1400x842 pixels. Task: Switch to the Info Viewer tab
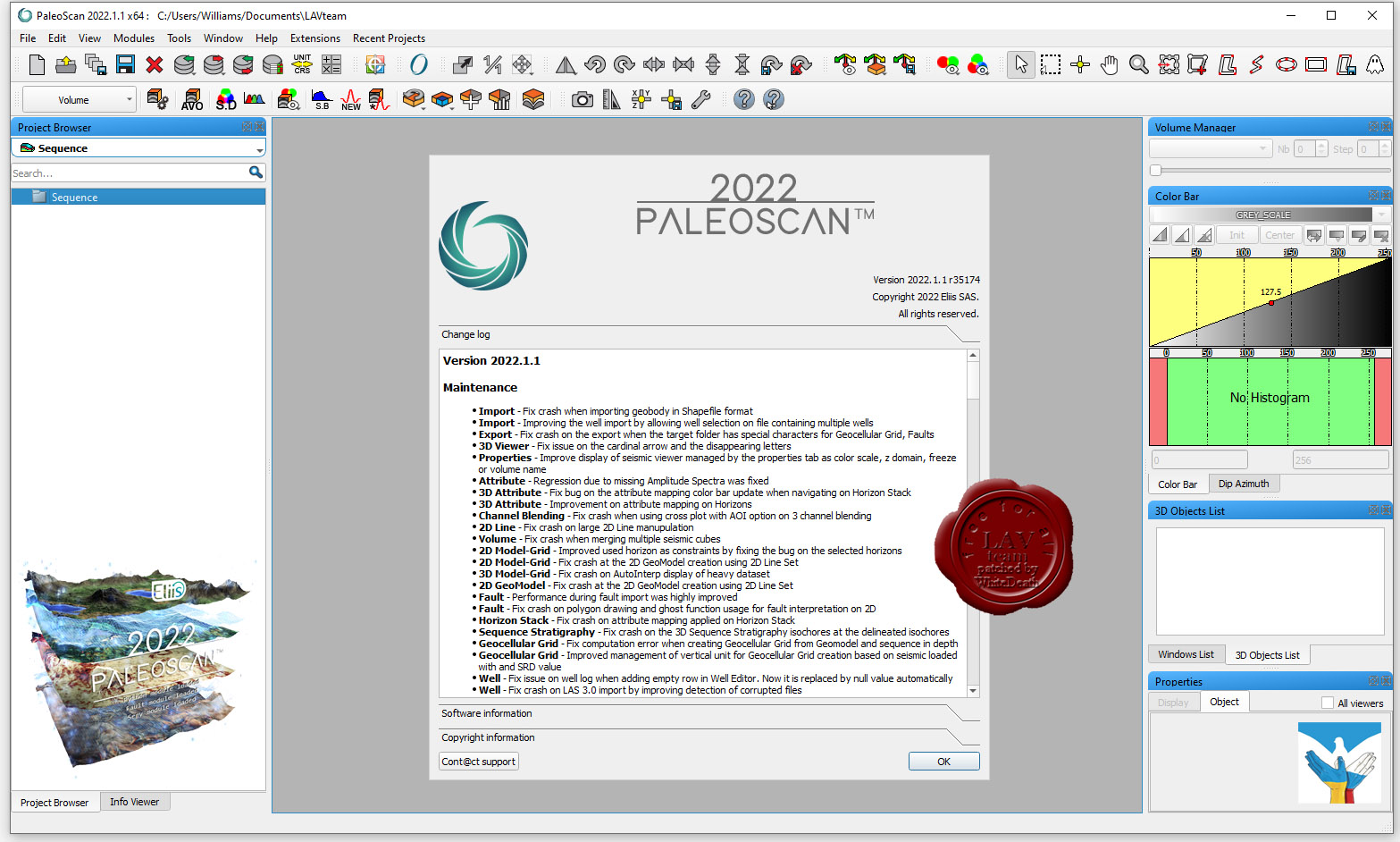135,802
